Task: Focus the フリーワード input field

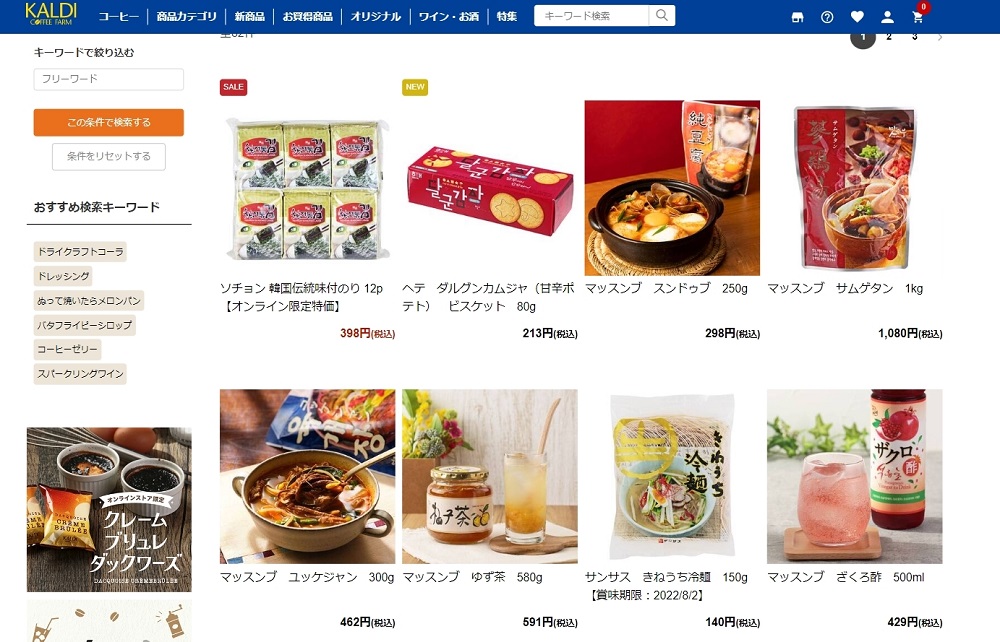Action: (108, 79)
